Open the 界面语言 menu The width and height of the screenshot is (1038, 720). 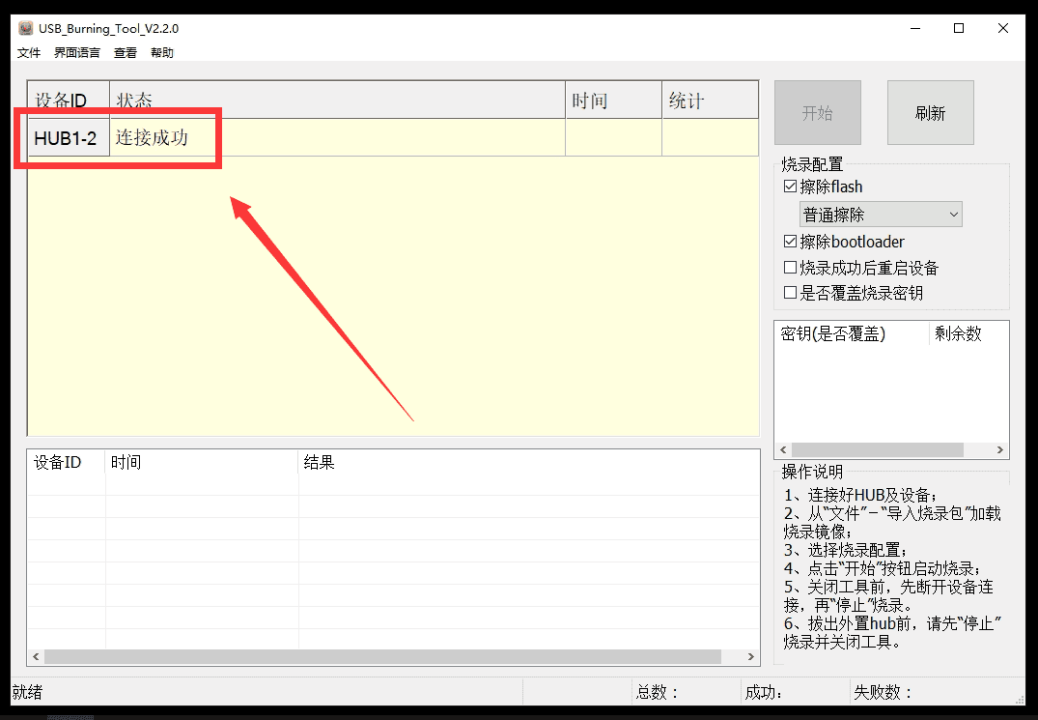coord(77,53)
